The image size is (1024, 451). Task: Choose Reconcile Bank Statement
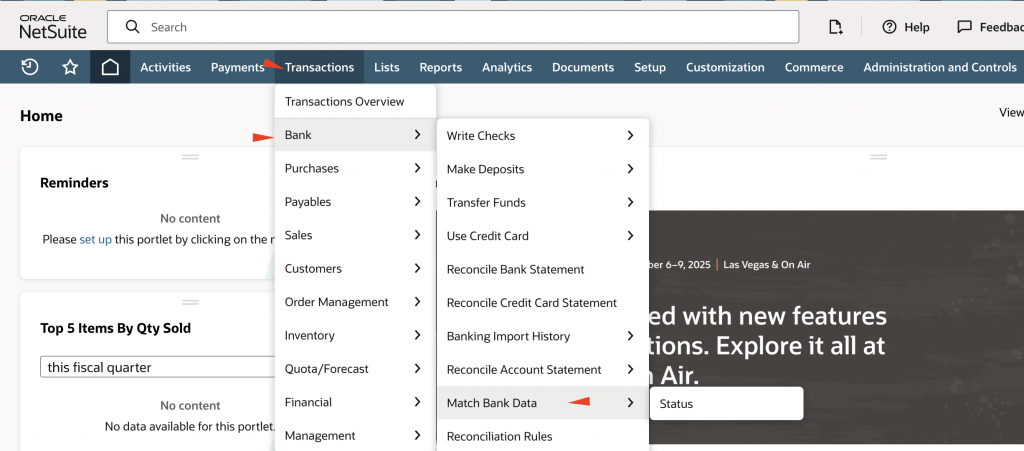pos(515,269)
